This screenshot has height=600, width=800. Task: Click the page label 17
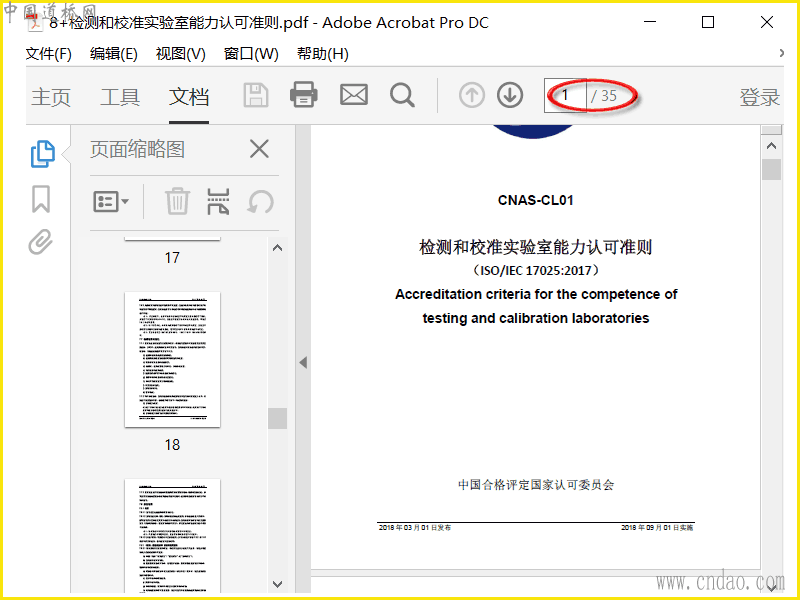(172, 258)
